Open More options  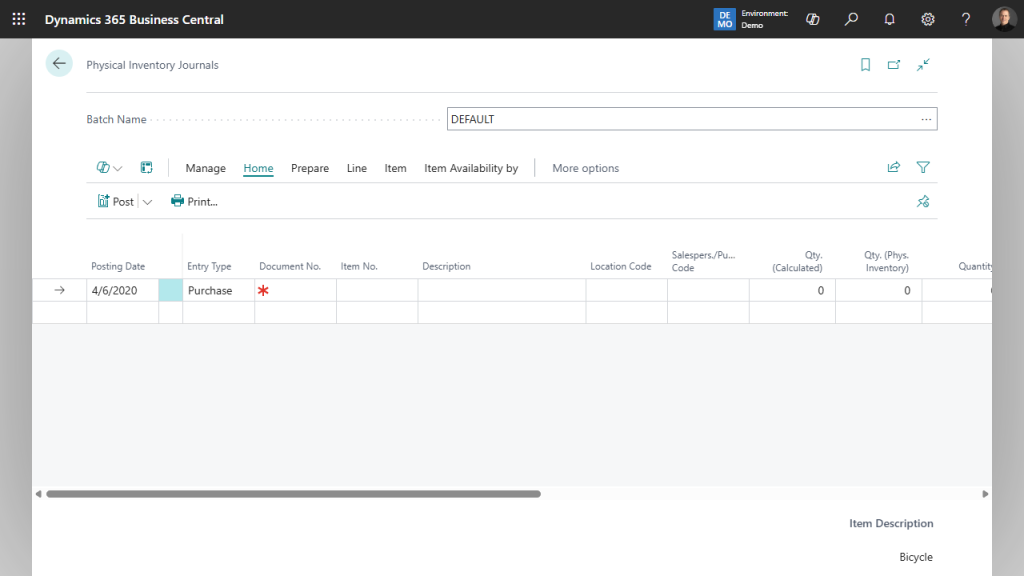tap(585, 168)
